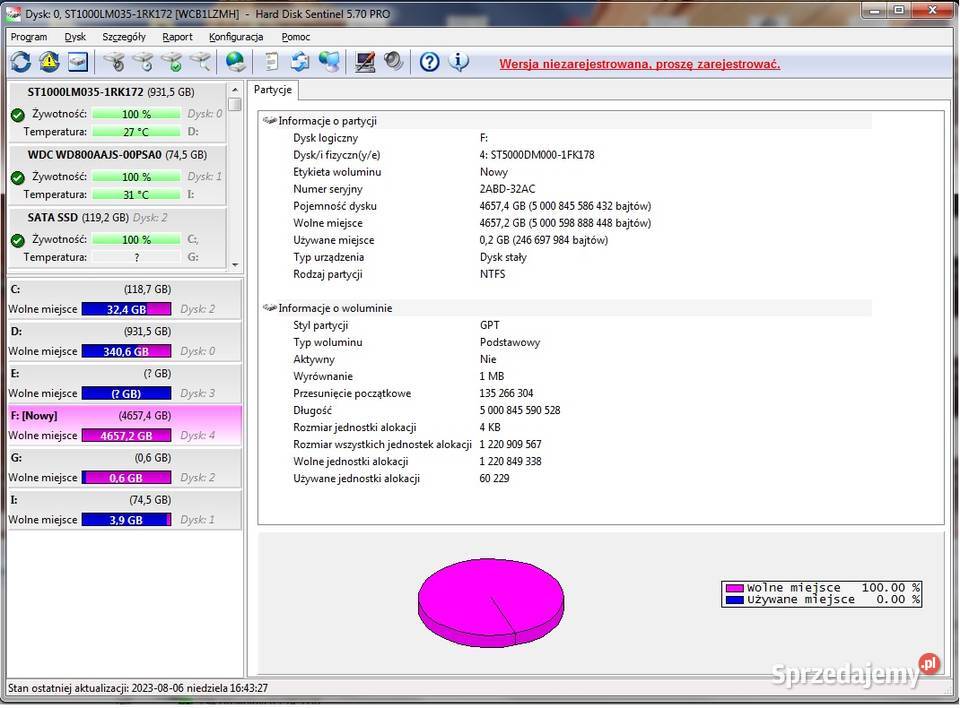Image resolution: width=960 pixels, height=708 pixels.
Task: Click the Używane miejsce blue legend swatch
Action: pos(734,600)
